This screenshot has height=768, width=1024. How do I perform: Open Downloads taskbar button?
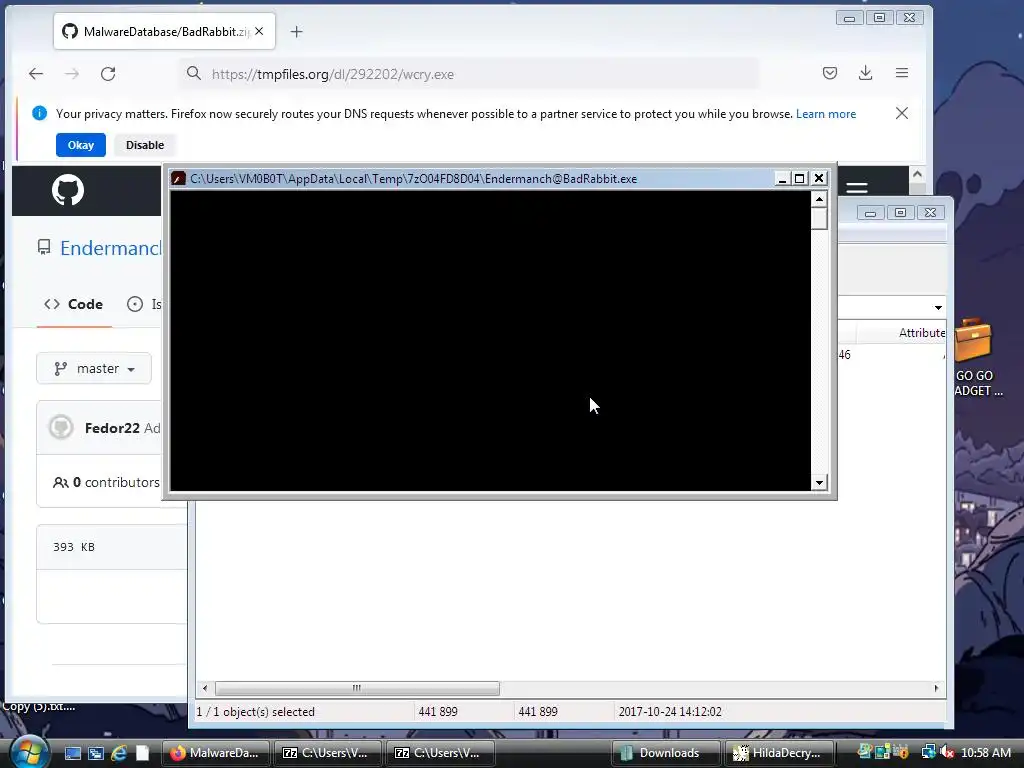665,753
